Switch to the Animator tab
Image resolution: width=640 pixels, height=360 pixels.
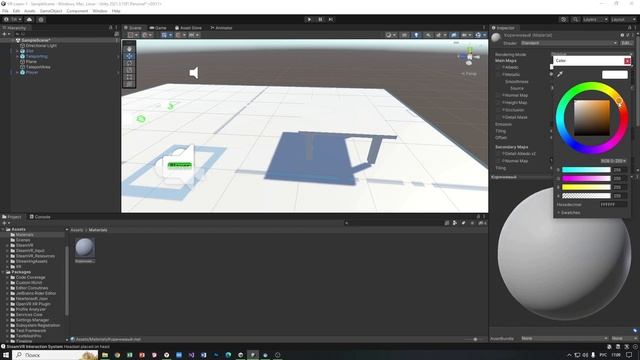tap(221, 28)
